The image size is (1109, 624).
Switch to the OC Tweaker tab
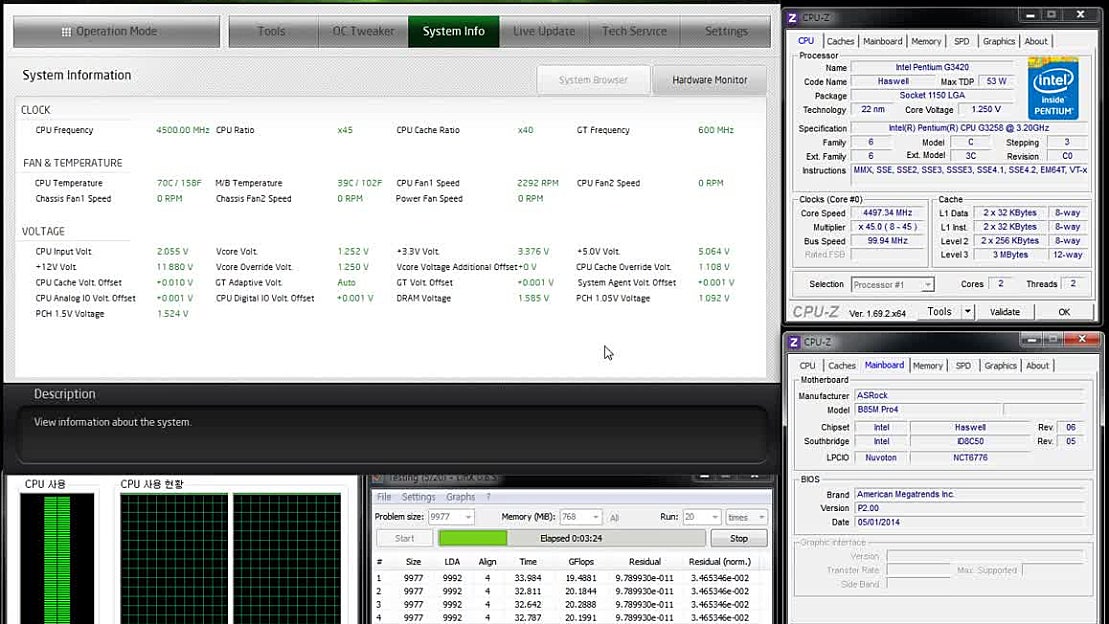coord(363,31)
